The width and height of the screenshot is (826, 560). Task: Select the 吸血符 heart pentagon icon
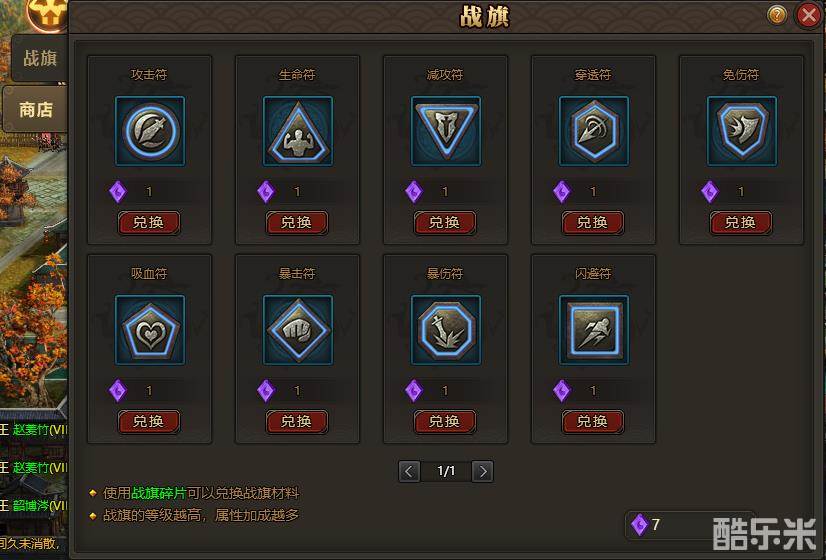click(x=150, y=330)
